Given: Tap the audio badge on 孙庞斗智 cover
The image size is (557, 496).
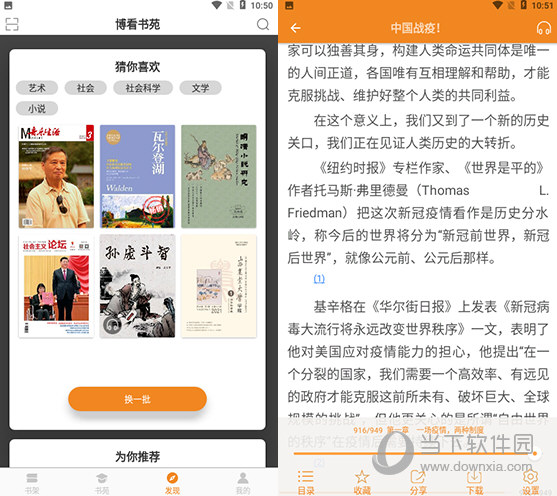Looking at the screenshot, I should tap(112, 324).
